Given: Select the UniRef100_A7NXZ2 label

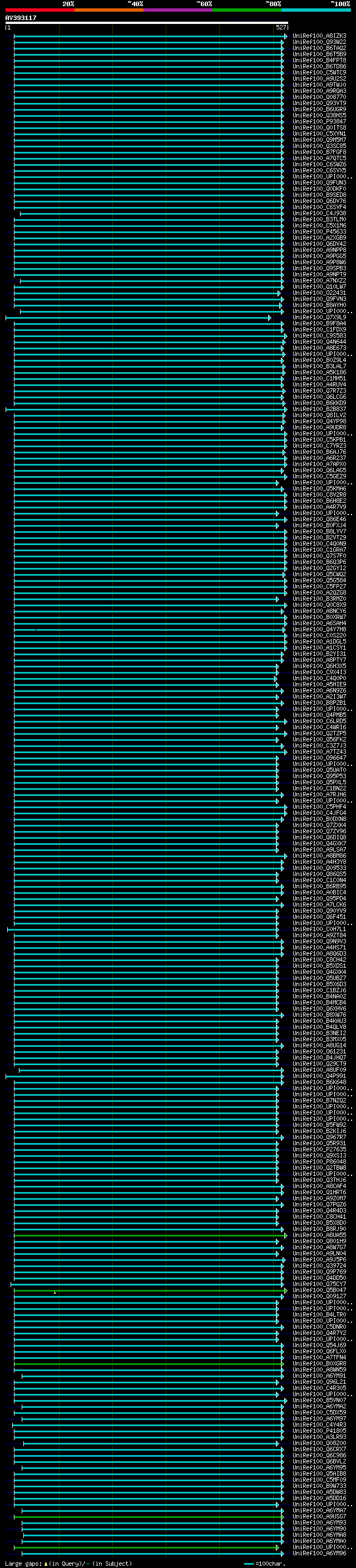Looking at the screenshot, I should [x=319, y=280].
